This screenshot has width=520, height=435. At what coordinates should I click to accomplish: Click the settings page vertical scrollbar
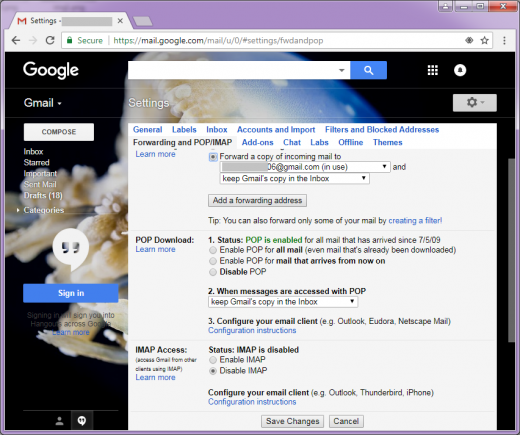click(511, 250)
